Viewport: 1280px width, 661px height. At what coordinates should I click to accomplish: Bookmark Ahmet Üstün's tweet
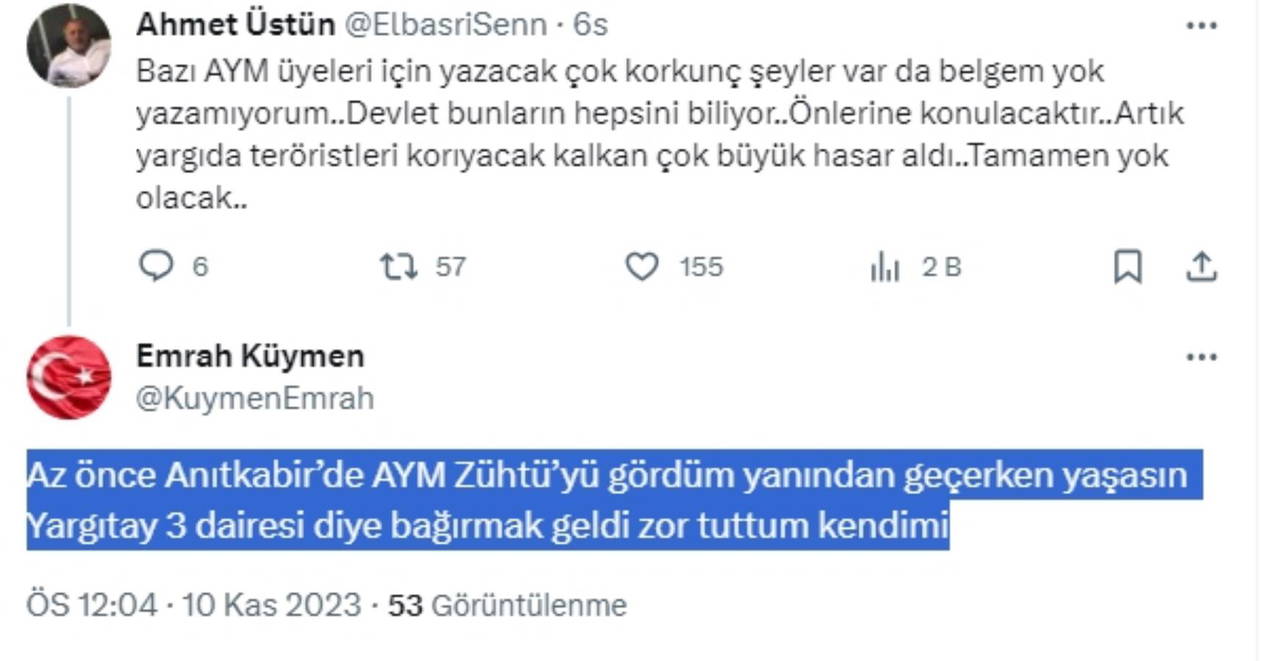point(1127,266)
